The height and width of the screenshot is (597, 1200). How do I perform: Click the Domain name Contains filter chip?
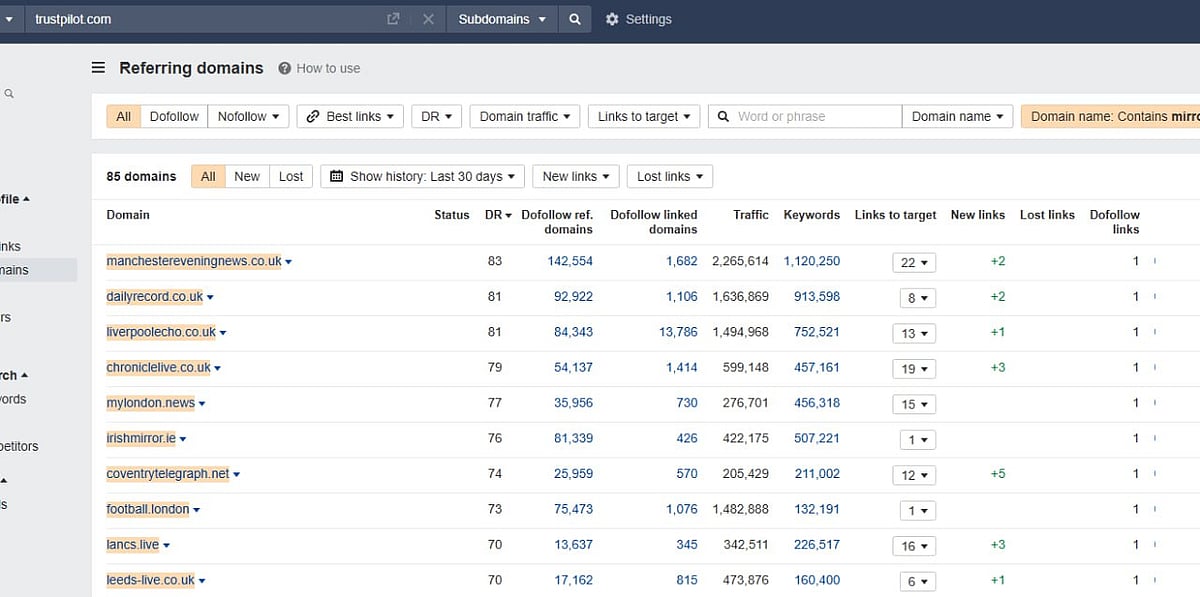click(x=1111, y=116)
